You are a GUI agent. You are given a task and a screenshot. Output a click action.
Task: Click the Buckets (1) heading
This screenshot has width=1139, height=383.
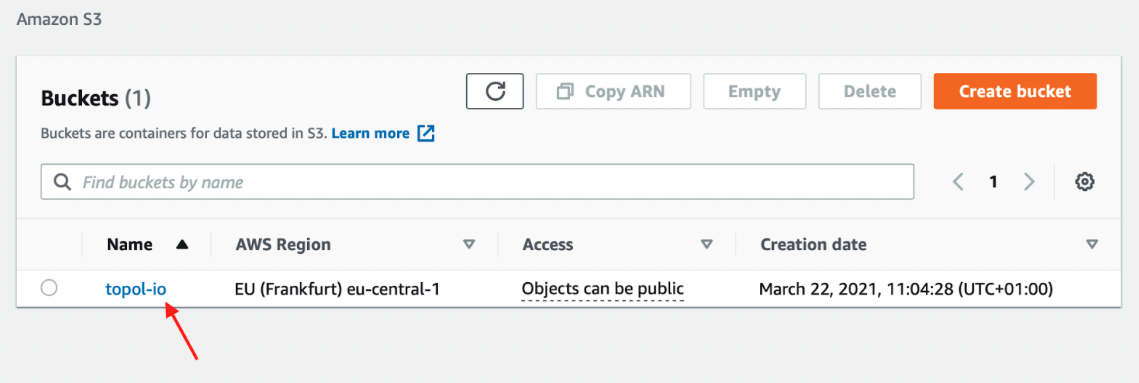(x=95, y=97)
